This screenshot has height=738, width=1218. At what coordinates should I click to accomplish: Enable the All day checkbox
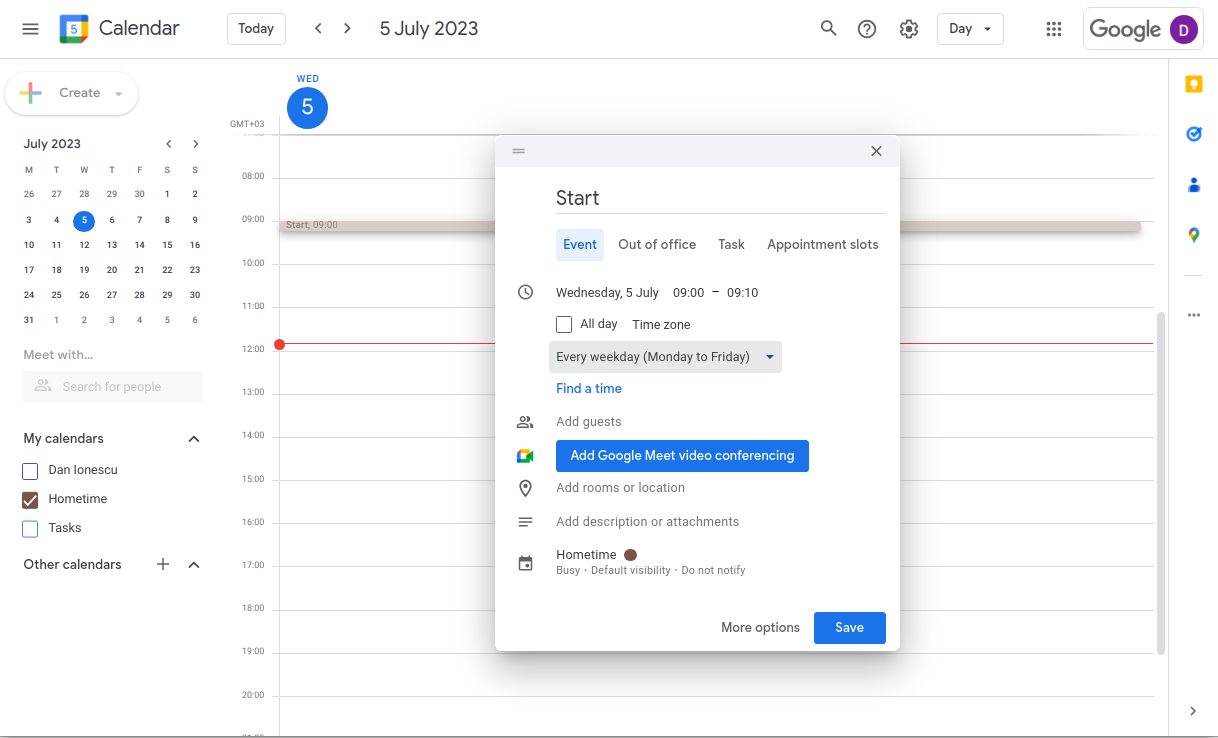tap(564, 324)
